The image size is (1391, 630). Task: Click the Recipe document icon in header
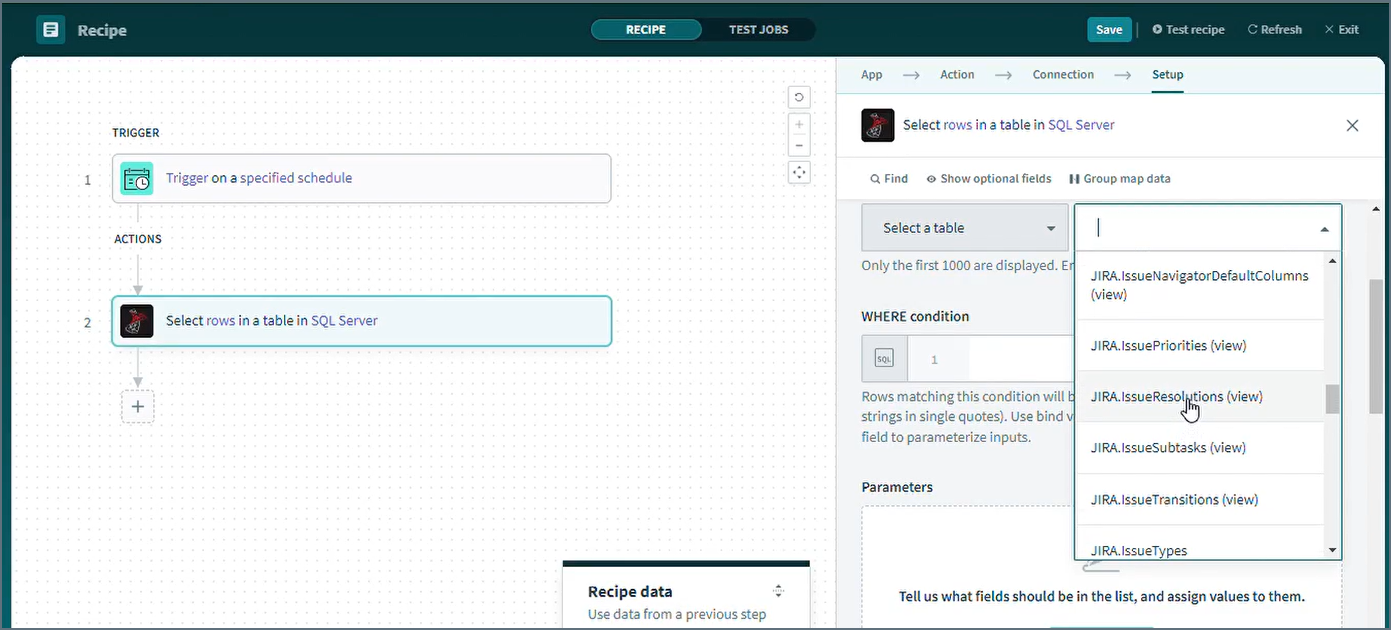50,30
